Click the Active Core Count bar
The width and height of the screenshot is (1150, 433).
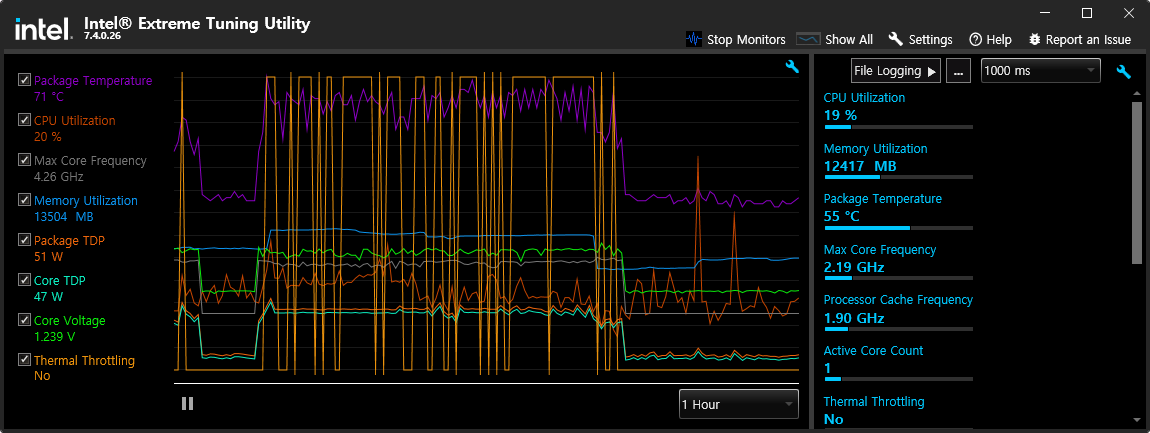[898, 379]
